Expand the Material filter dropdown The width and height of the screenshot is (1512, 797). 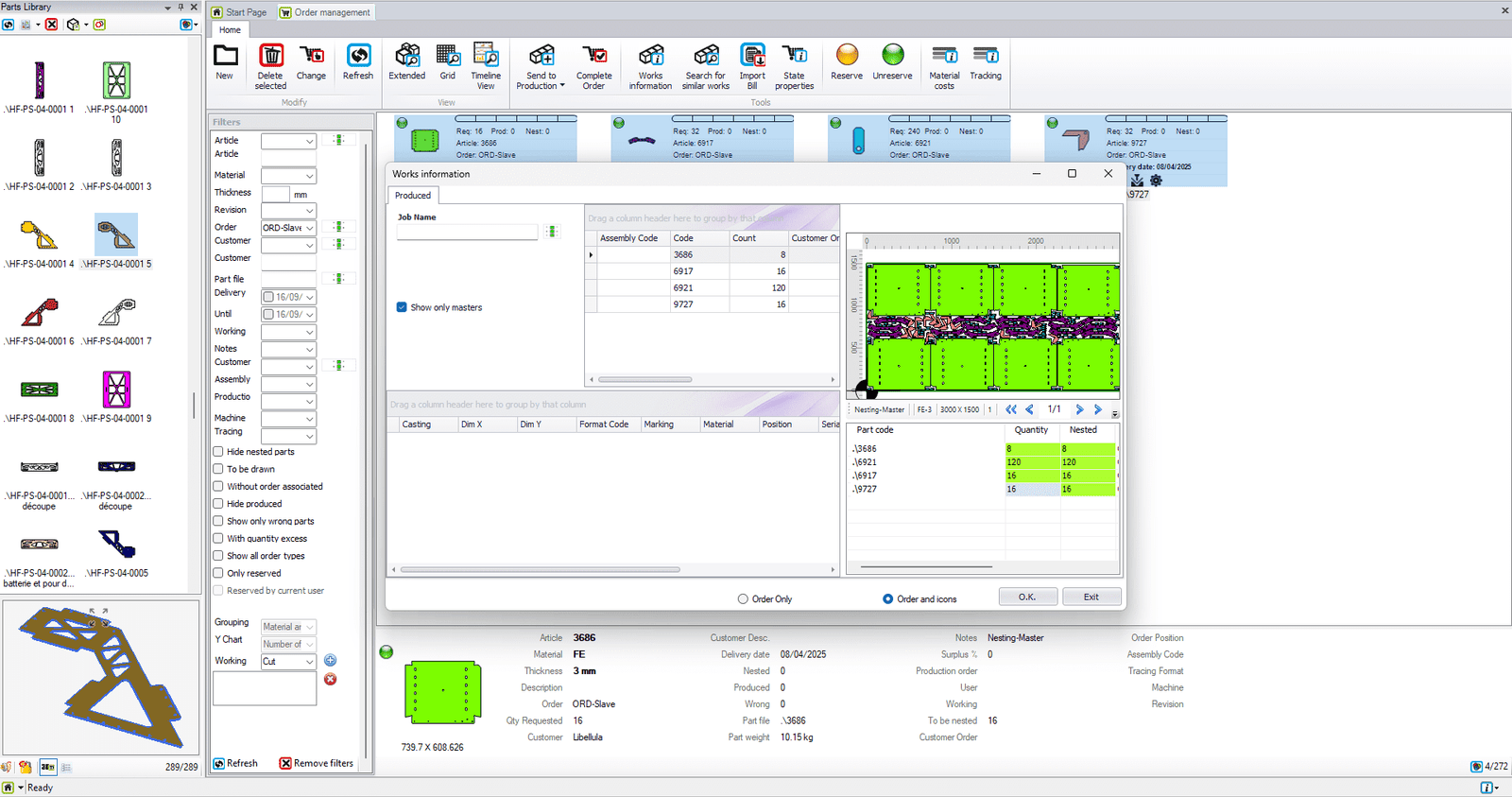(x=309, y=176)
